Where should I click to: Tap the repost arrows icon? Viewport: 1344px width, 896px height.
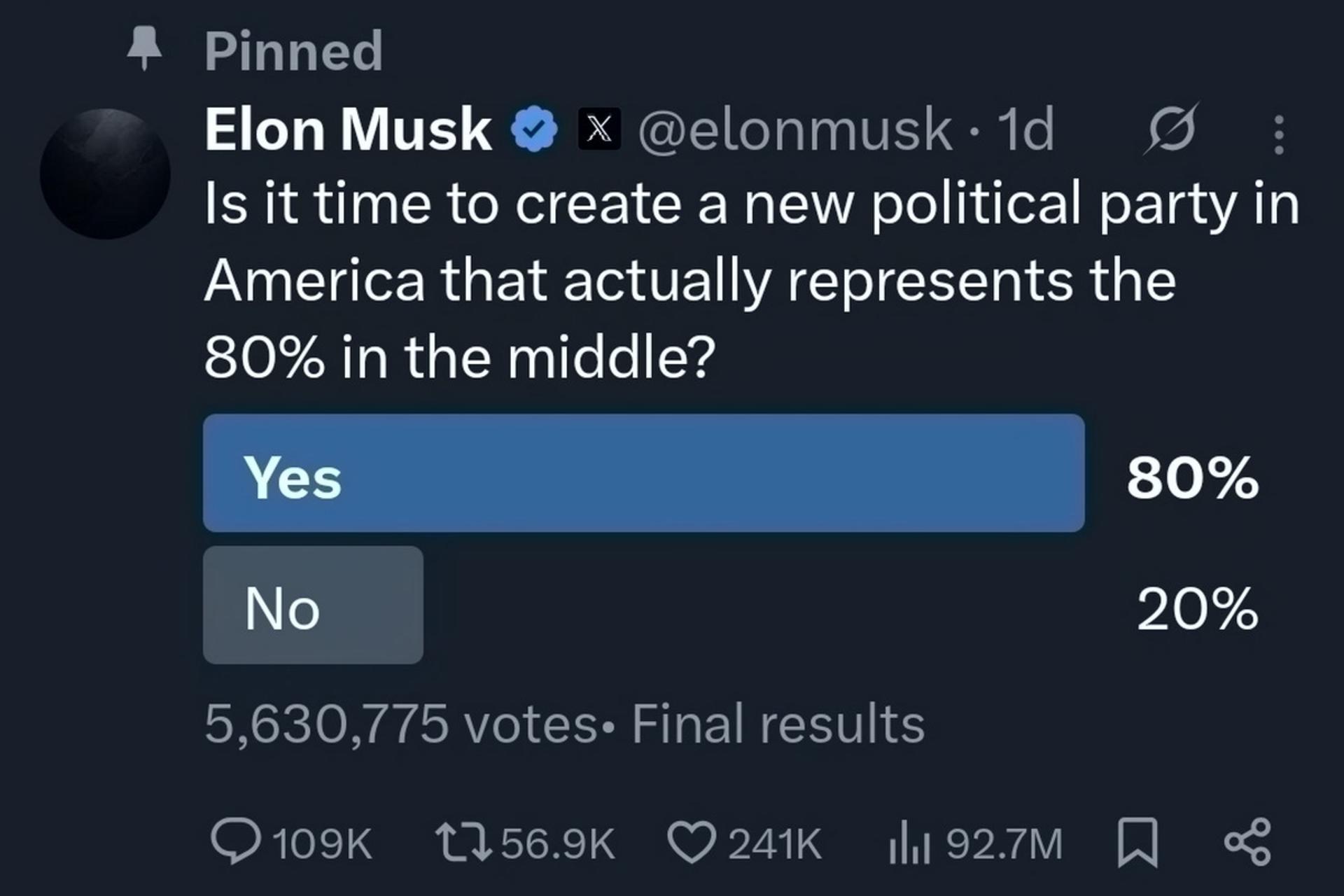463,842
